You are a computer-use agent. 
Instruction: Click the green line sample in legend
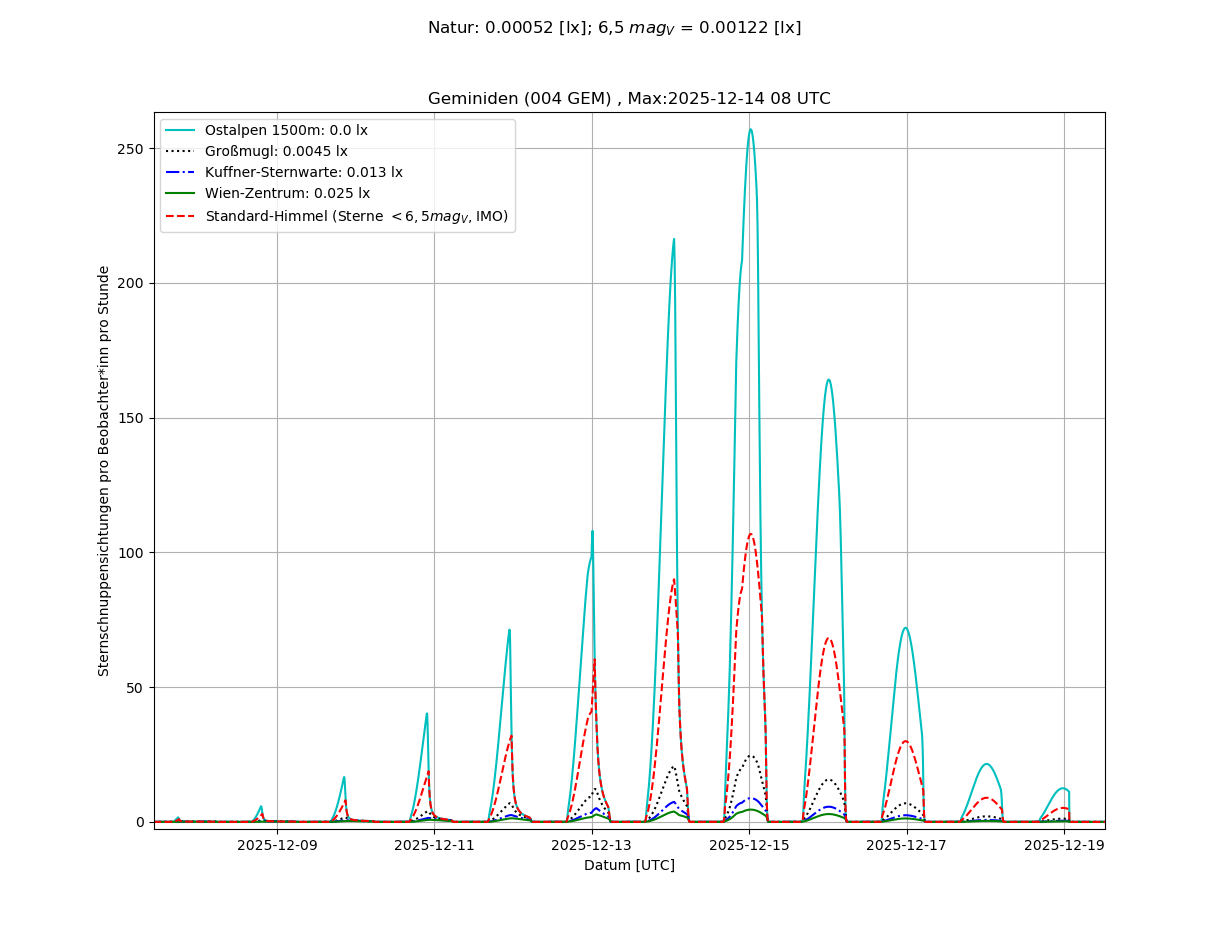coord(181,194)
